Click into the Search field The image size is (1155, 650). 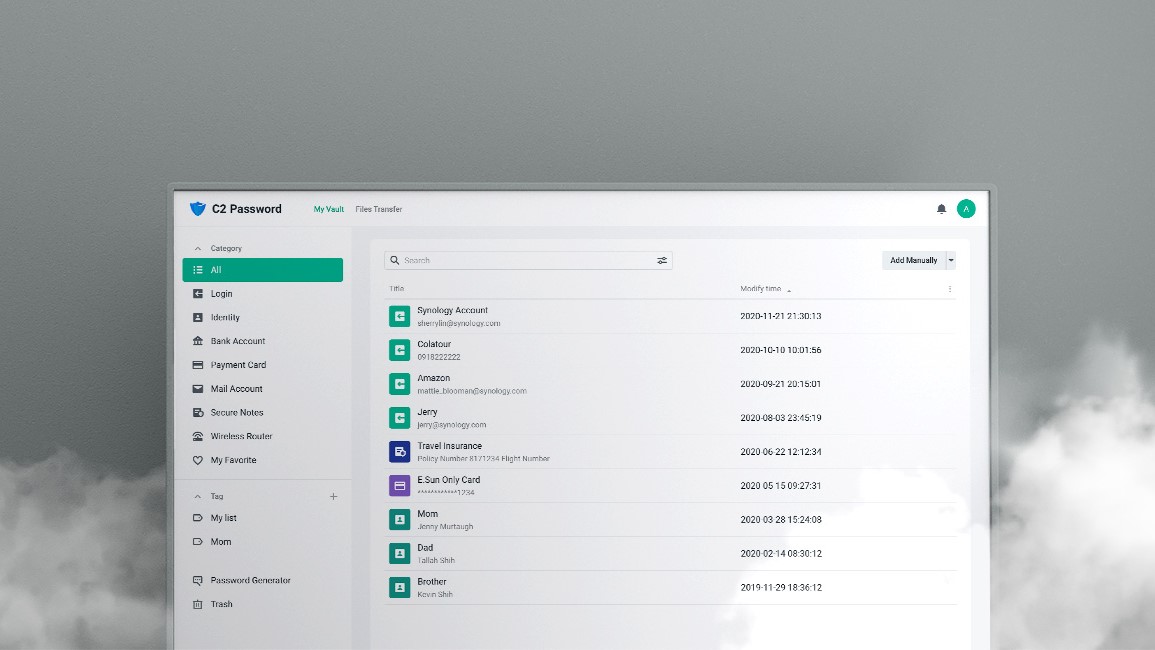tap(528, 260)
